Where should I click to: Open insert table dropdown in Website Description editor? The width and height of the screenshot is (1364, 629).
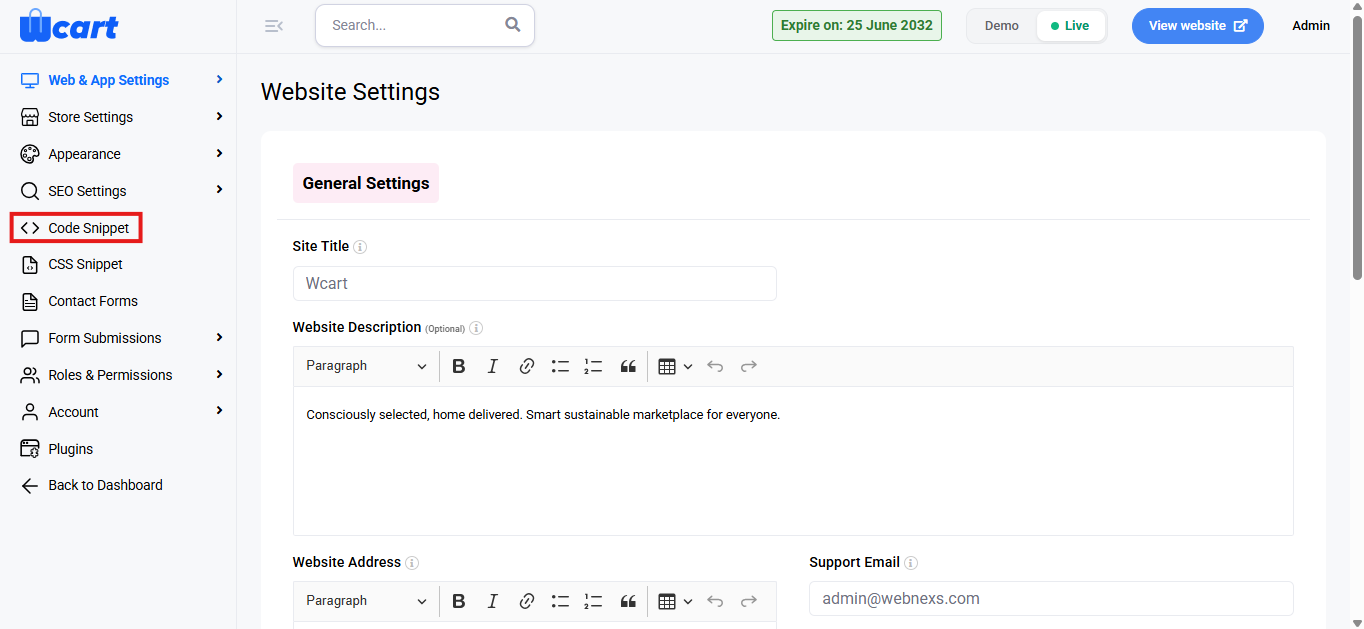tap(676, 366)
